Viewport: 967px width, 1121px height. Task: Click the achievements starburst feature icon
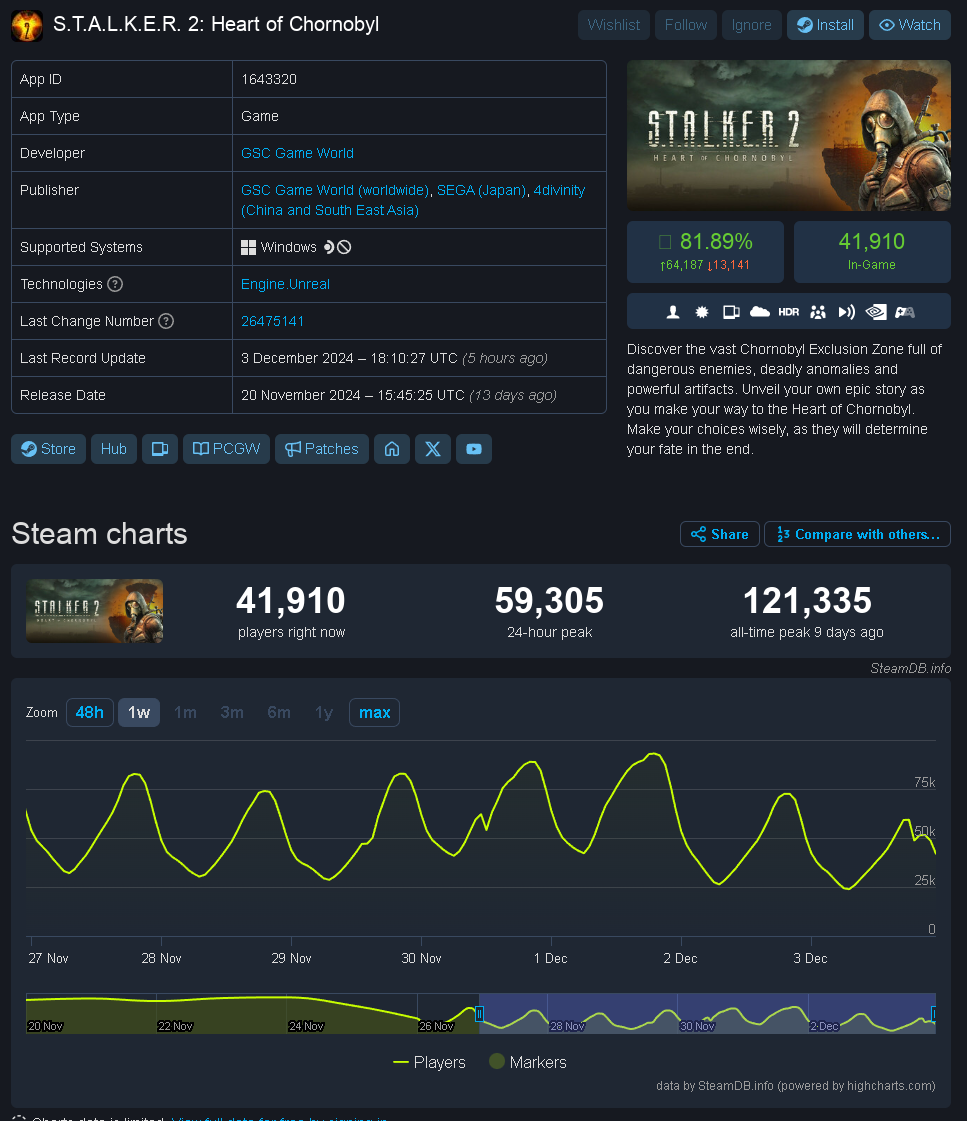(702, 312)
